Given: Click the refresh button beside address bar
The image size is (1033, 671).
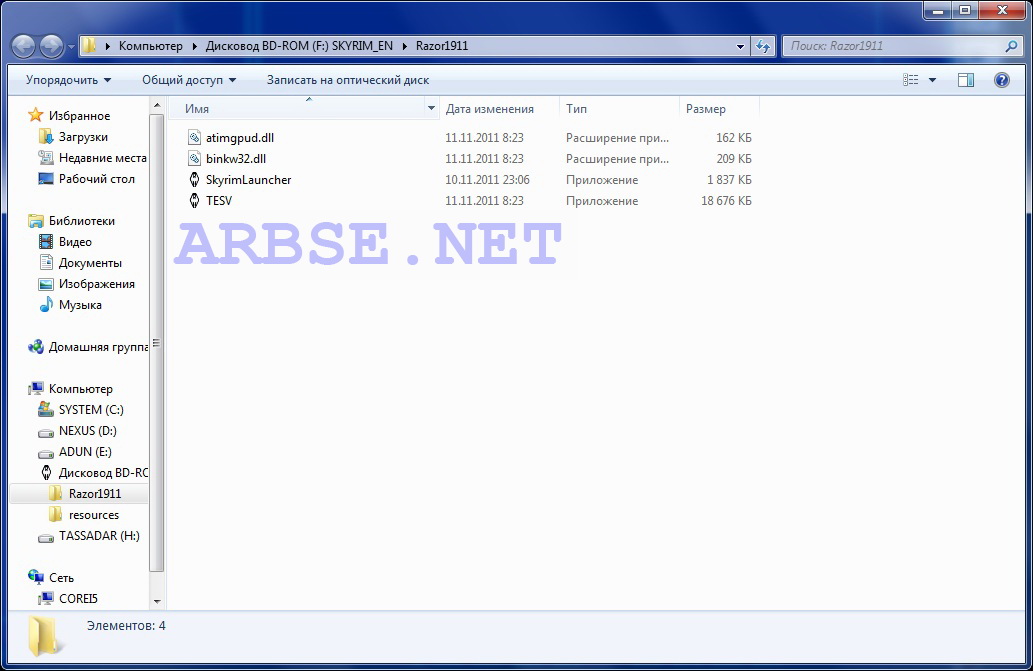Looking at the screenshot, I should 763,46.
